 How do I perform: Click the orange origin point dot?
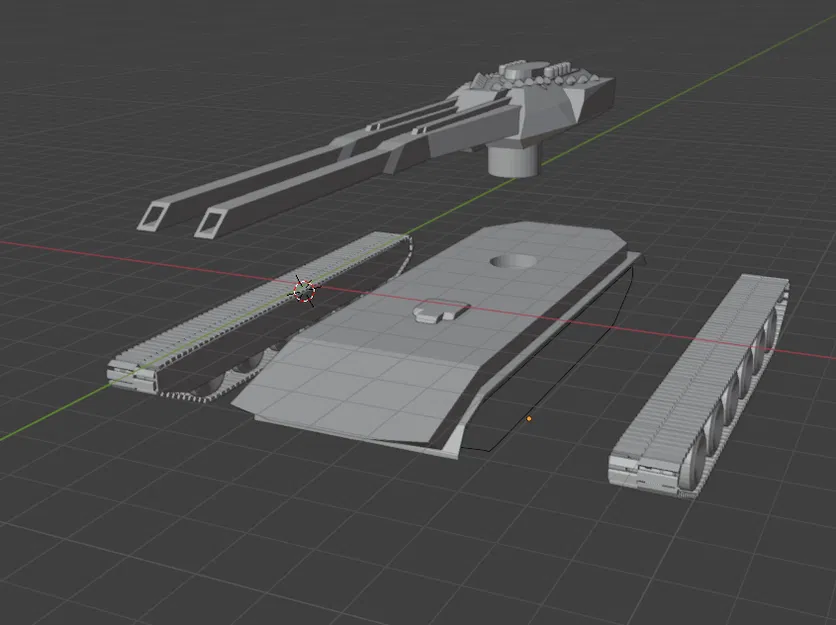point(529,419)
